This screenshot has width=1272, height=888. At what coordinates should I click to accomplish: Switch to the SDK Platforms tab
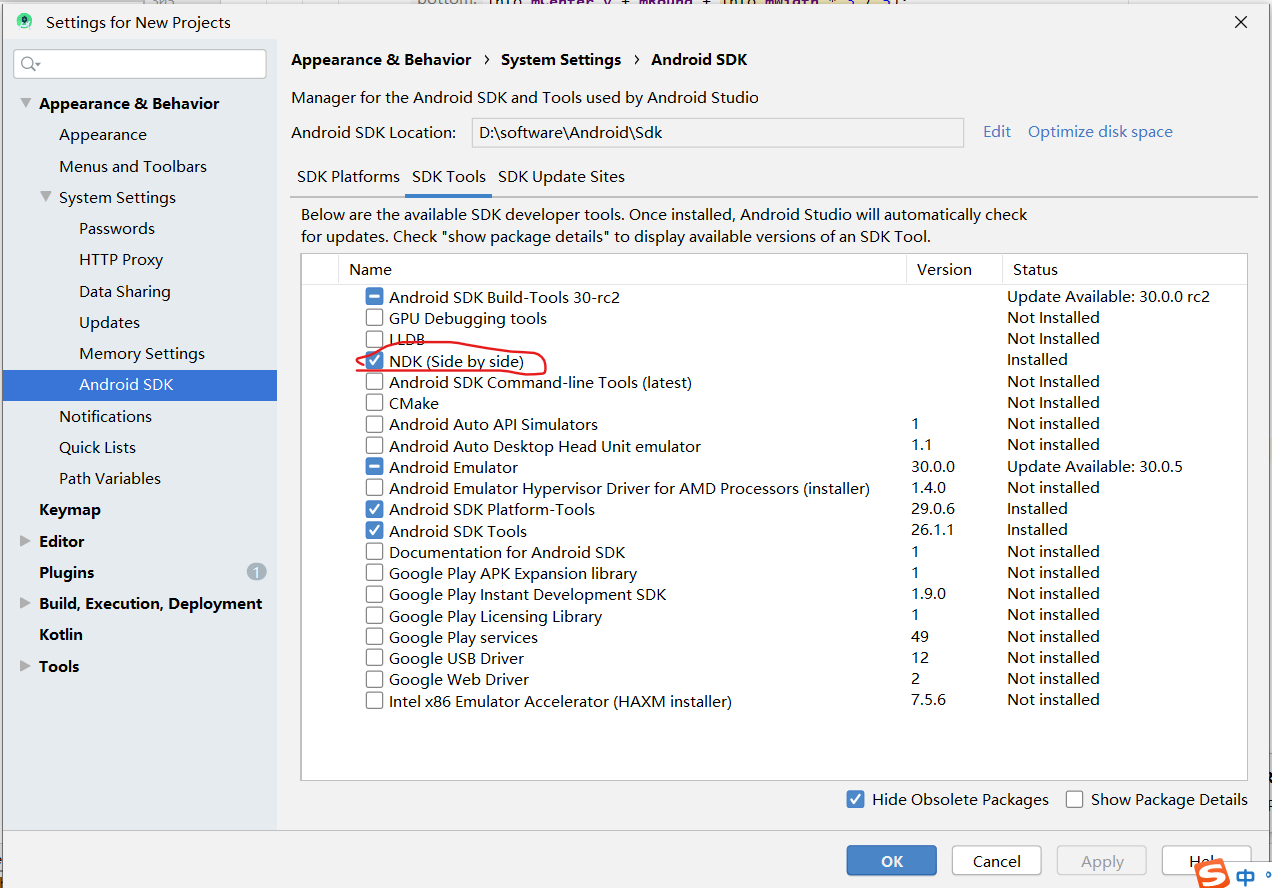click(x=348, y=176)
